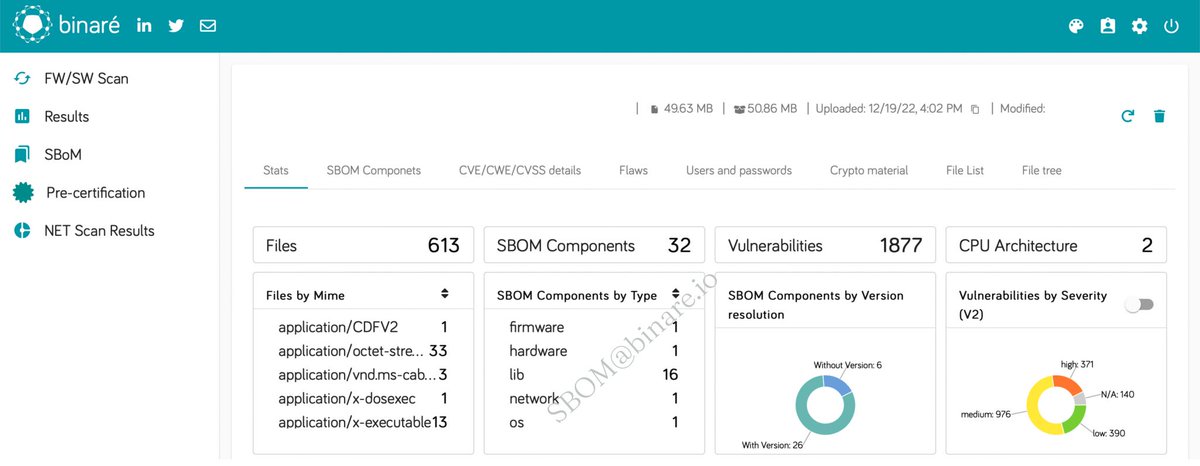The width and height of the screenshot is (1200, 466).
Task: Open the Twitter icon link
Action: [176, 26]
